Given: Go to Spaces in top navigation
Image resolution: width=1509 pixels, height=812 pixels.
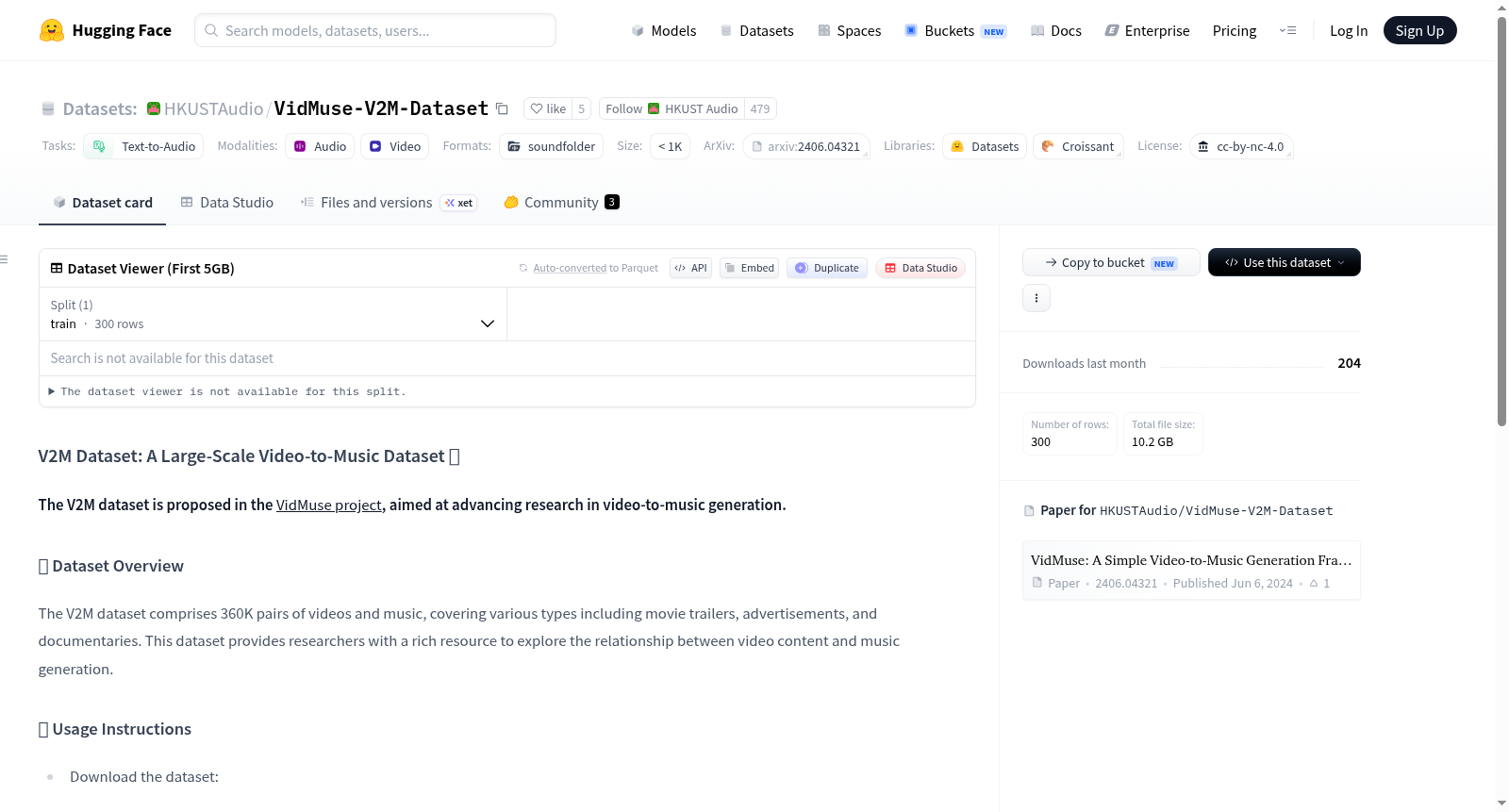Looking at the screenshot, I should [x=850, y=30].
